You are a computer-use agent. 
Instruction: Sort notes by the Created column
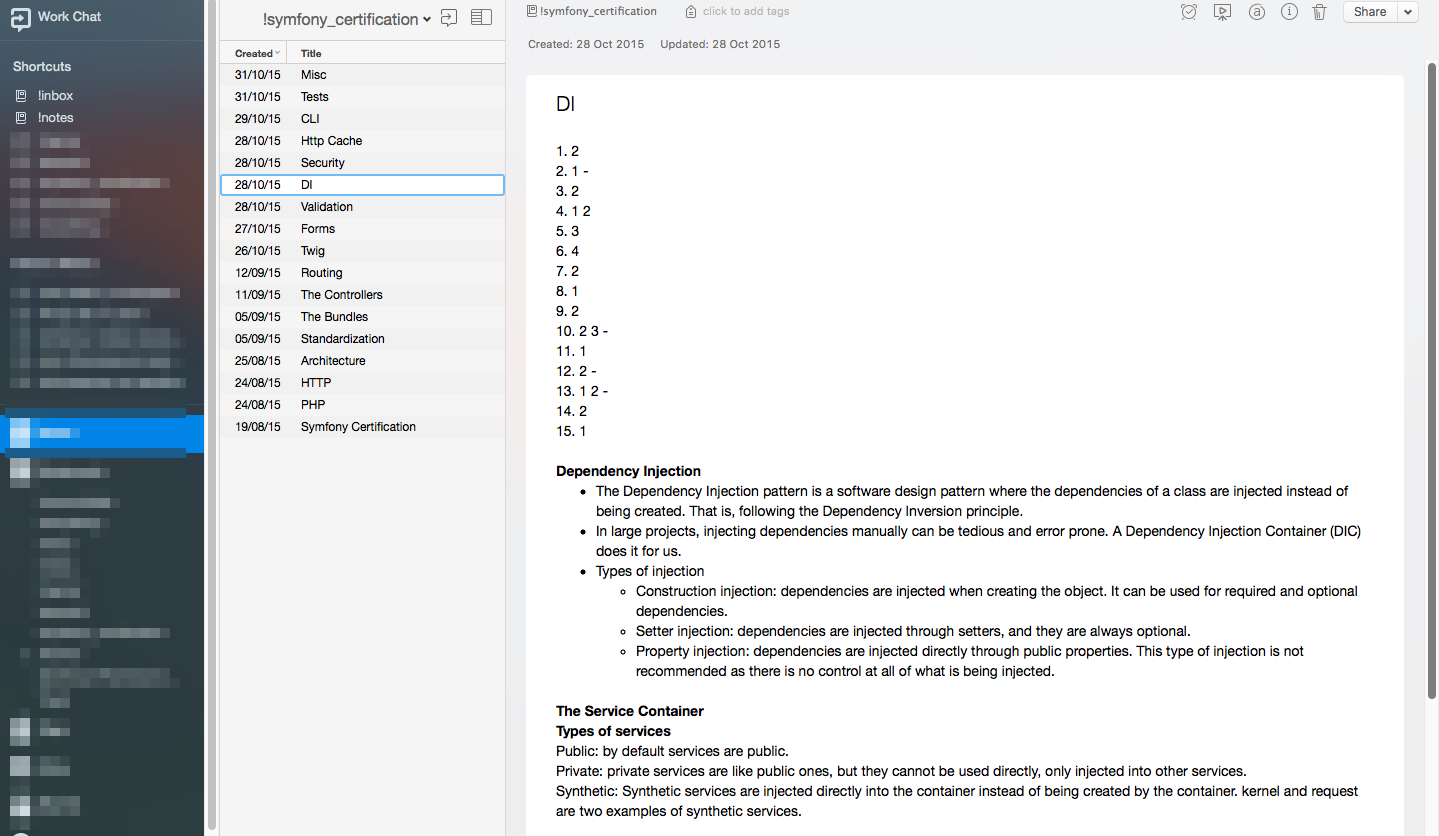click(254, 53)
